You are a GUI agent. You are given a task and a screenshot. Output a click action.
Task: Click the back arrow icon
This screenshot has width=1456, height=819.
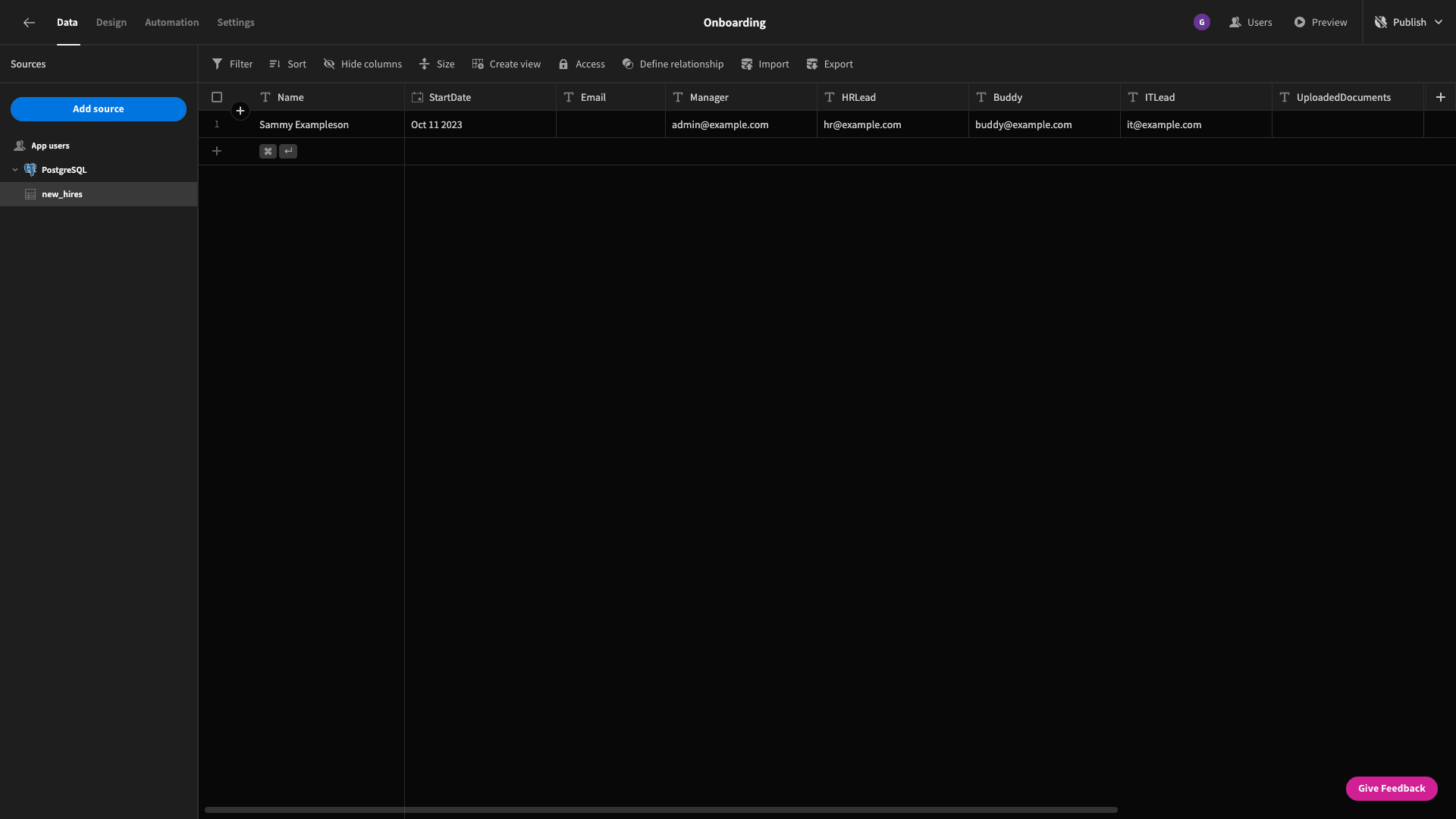coord(29,23)
